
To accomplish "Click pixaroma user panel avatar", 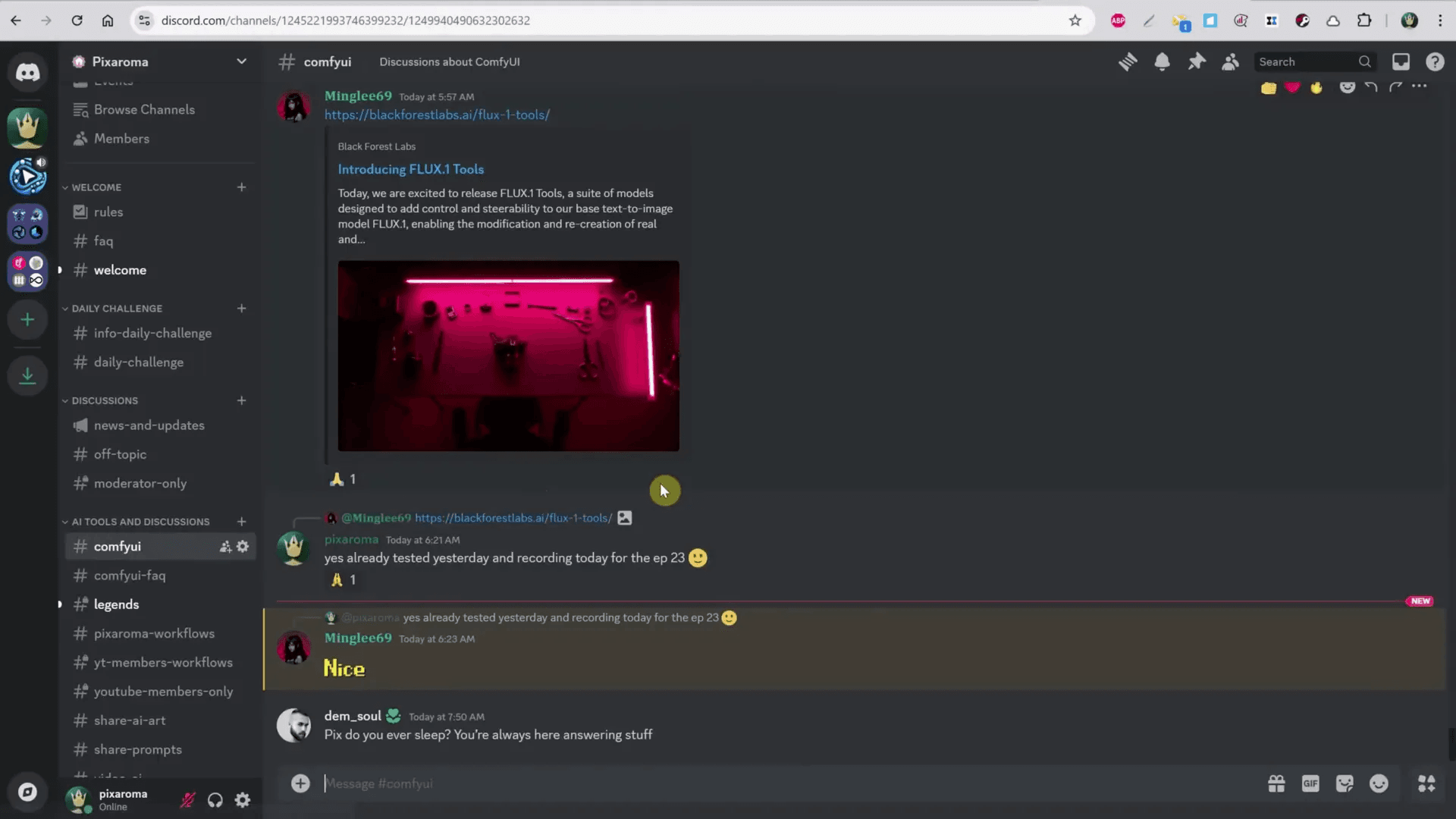I will click(x=78, y=799).
